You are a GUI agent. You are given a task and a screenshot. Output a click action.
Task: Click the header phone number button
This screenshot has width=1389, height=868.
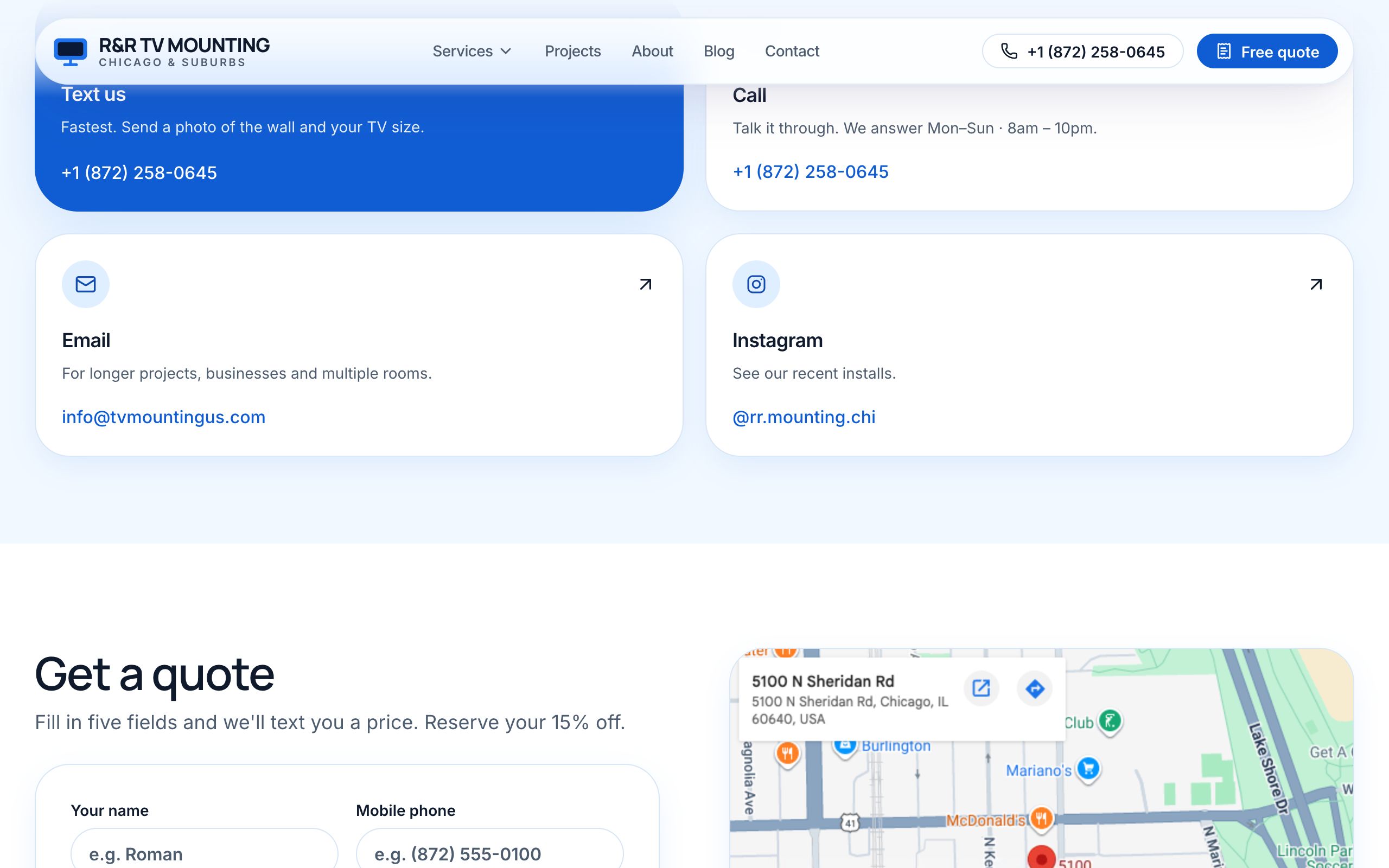[1082, 51]
